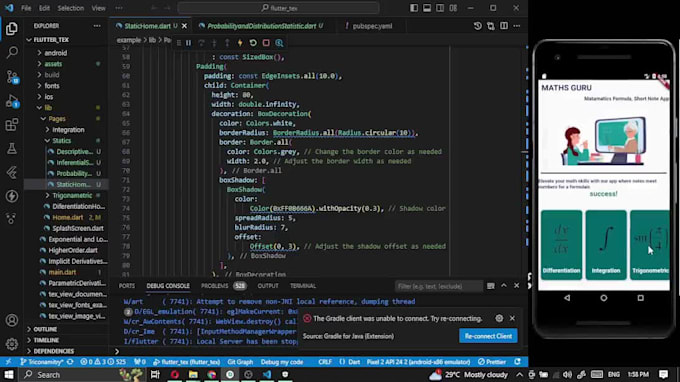The height and width of the screenshot is (382, 680).
Task: Open the Explorer view in activity bar
Action: pos(12,29)
